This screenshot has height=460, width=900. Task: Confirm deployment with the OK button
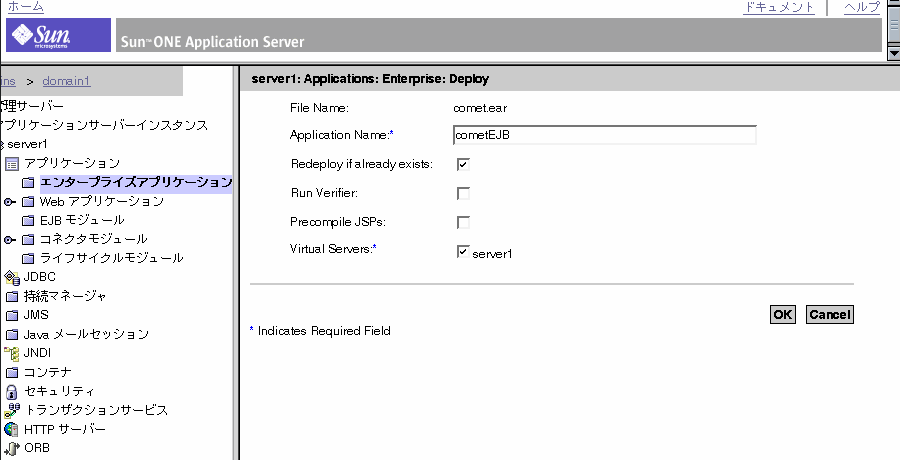pyautogui.click(x=783, y=314)
